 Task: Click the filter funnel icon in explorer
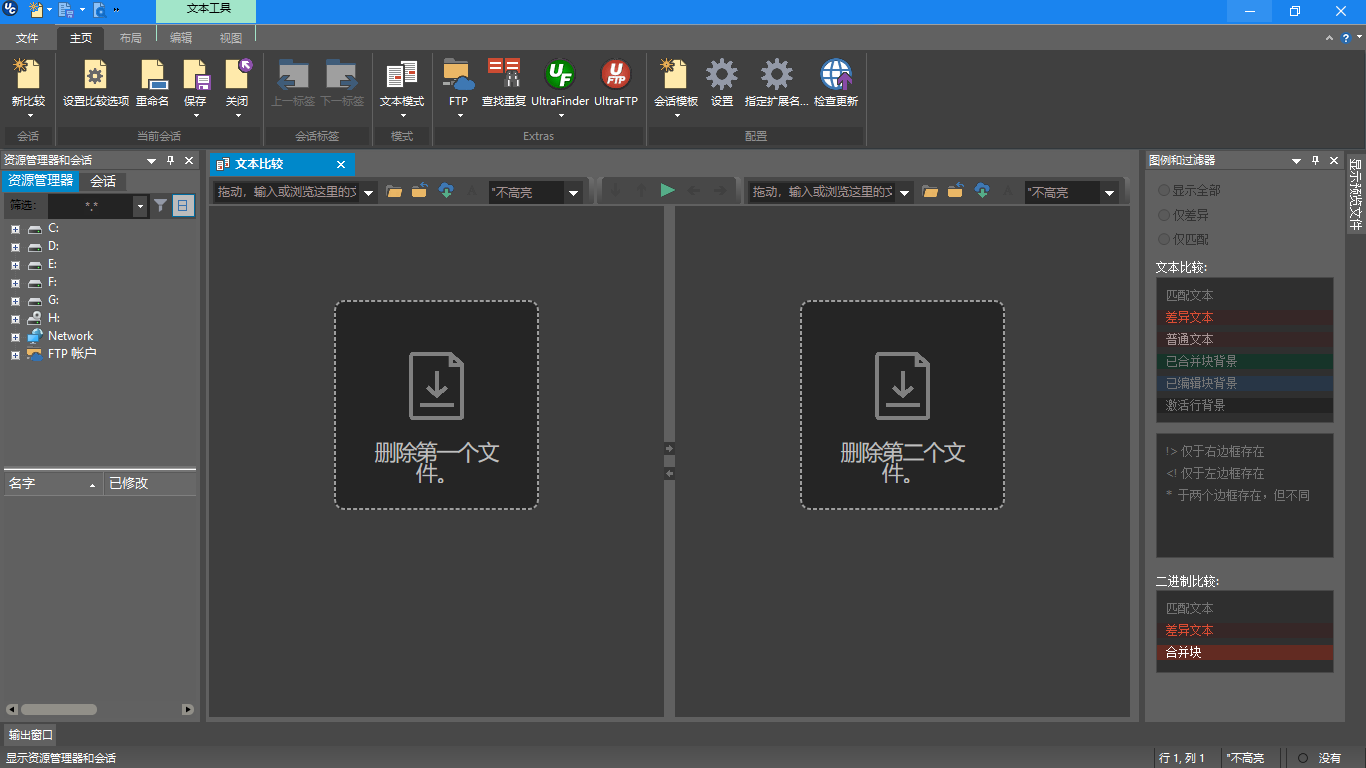point(160,206)
